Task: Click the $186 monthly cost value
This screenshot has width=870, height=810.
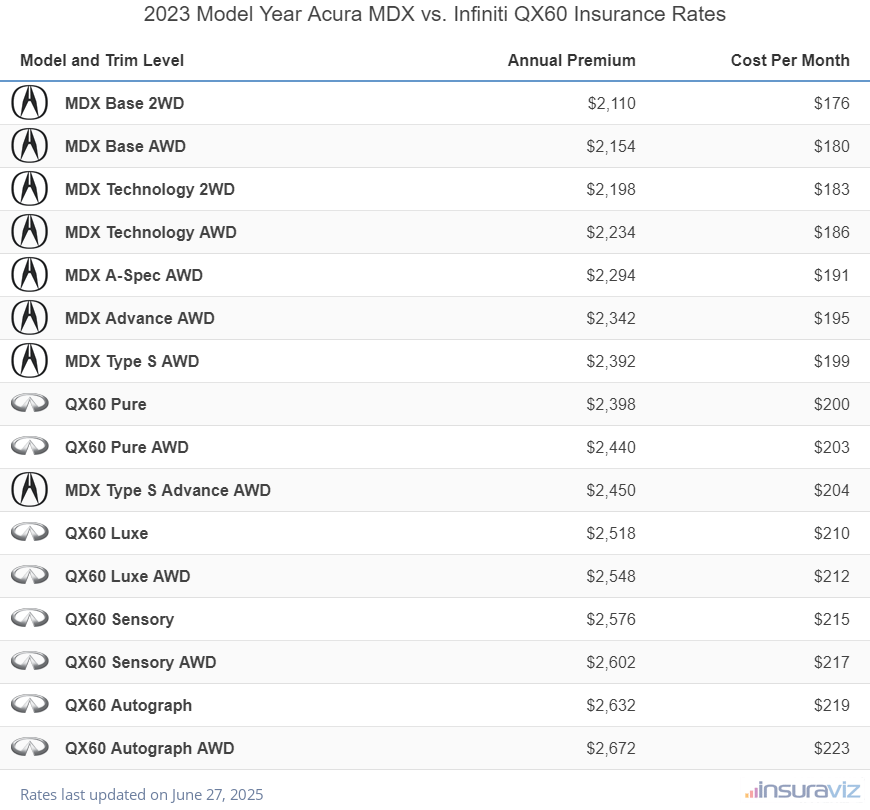Action: click(x=832, y=232)
